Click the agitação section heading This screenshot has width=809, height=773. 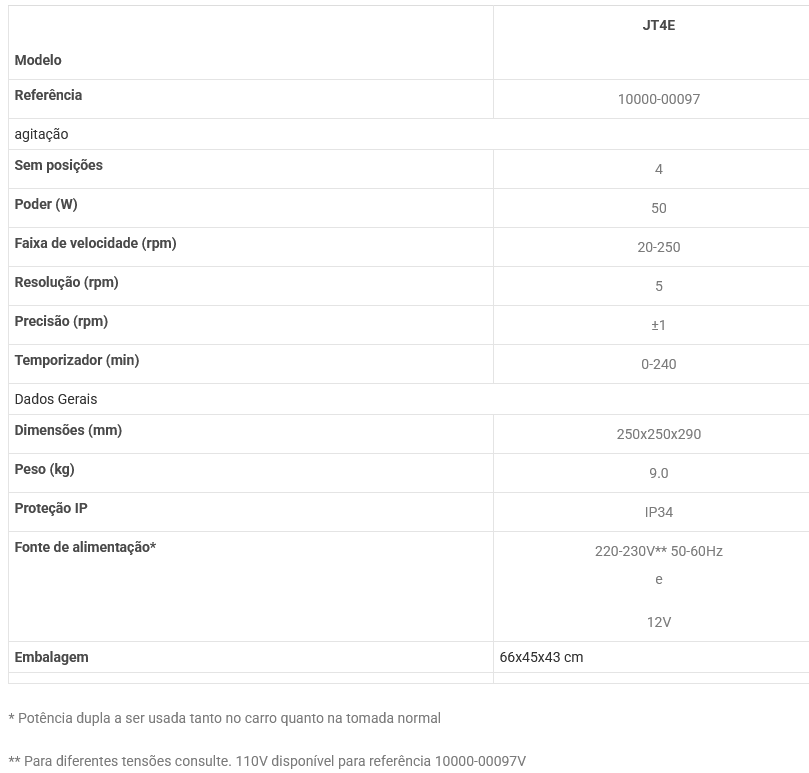[41, 134]
